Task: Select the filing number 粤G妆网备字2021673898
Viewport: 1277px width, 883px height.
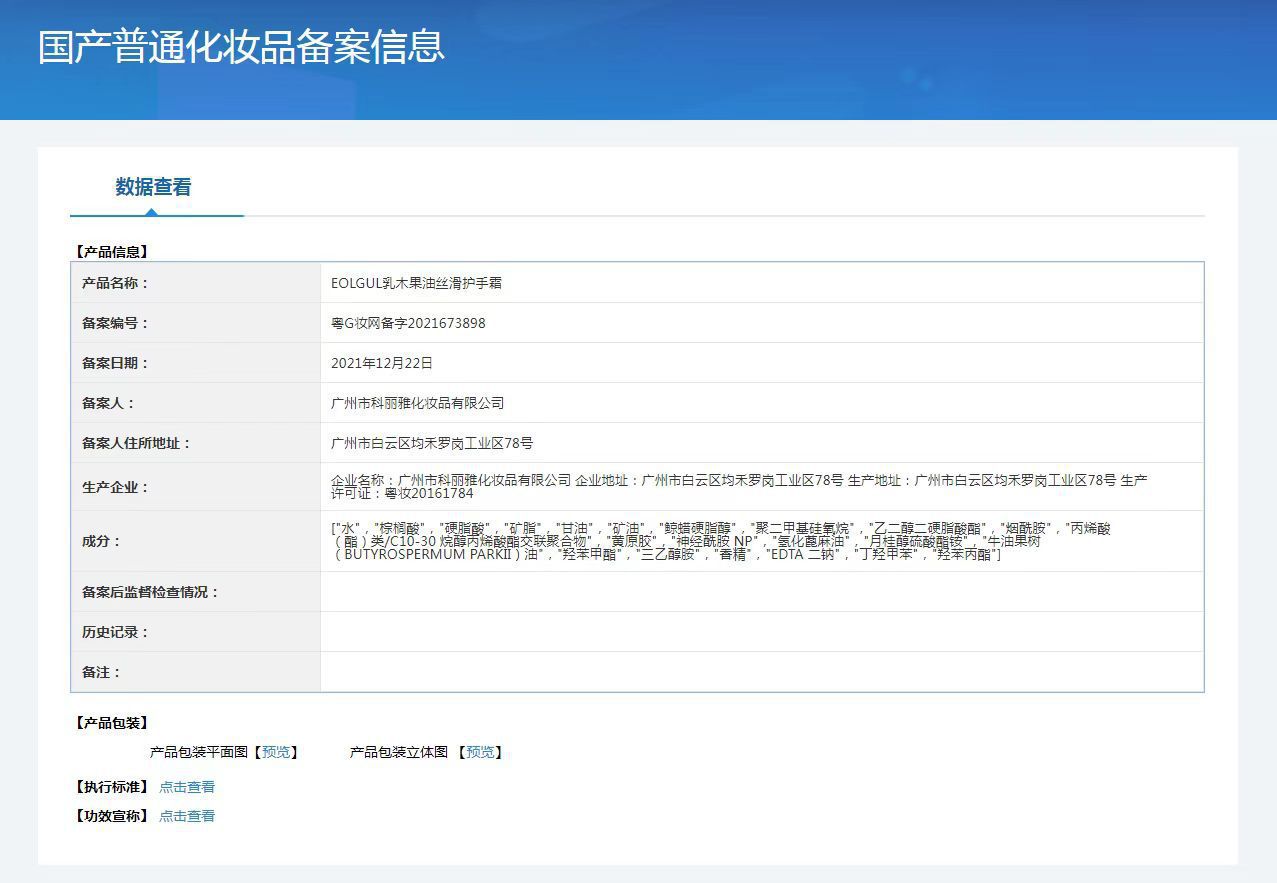Action: [x=408, y=323]
